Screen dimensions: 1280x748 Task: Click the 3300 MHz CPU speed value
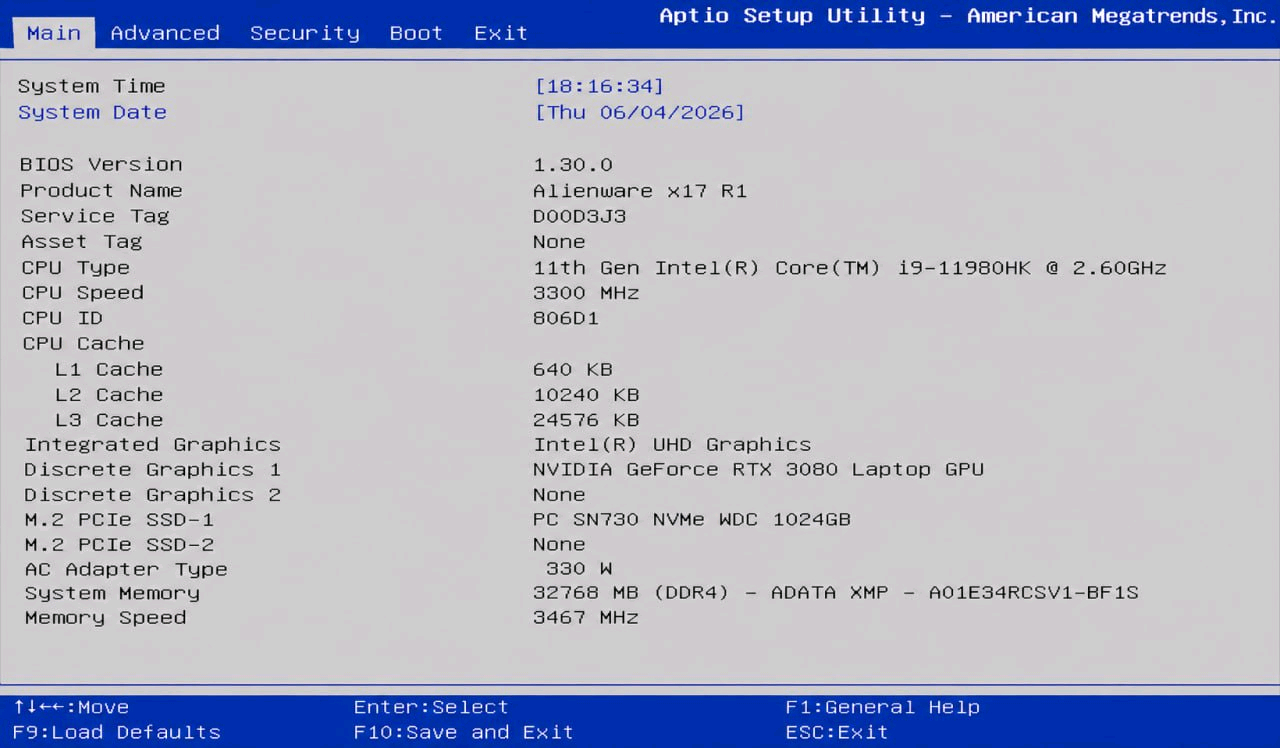pyautogui.click(x=586, y=292)
